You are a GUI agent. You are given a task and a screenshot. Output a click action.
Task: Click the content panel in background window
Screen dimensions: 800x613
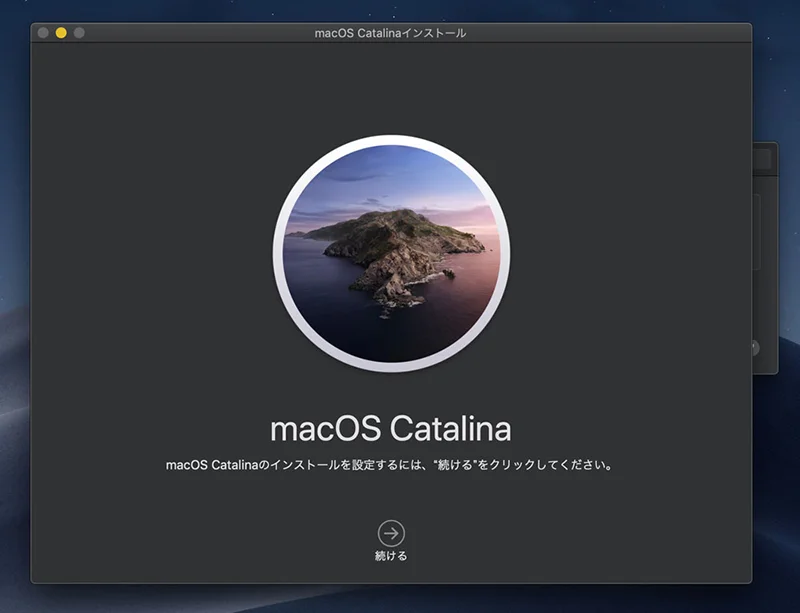[760, 232]
